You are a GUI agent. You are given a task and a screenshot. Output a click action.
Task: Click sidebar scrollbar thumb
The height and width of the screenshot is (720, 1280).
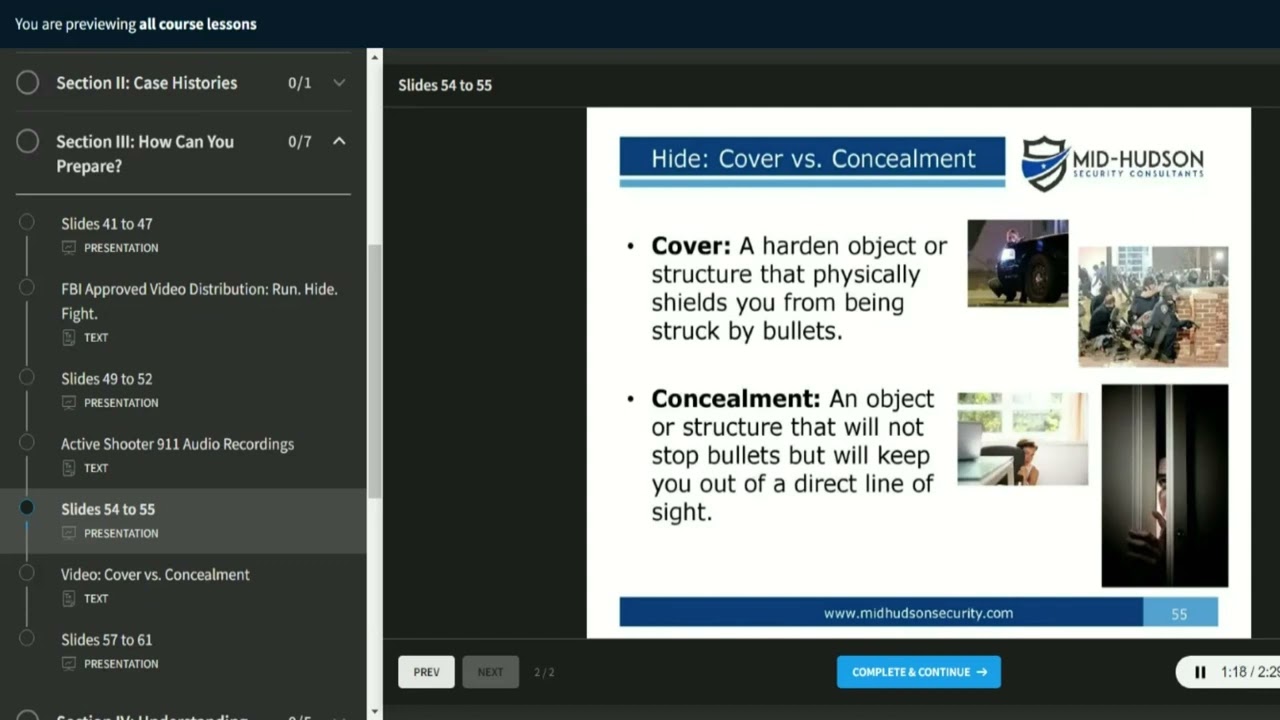coord(375,371)
